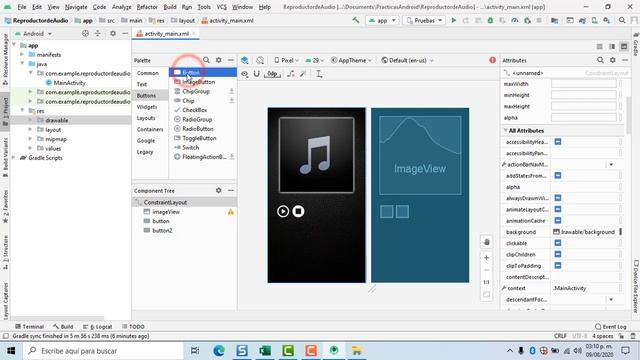This screenshot has width=640, height=360.
Task: Toggle clickable attribute checkbox
Action: [x=558, y=243]
